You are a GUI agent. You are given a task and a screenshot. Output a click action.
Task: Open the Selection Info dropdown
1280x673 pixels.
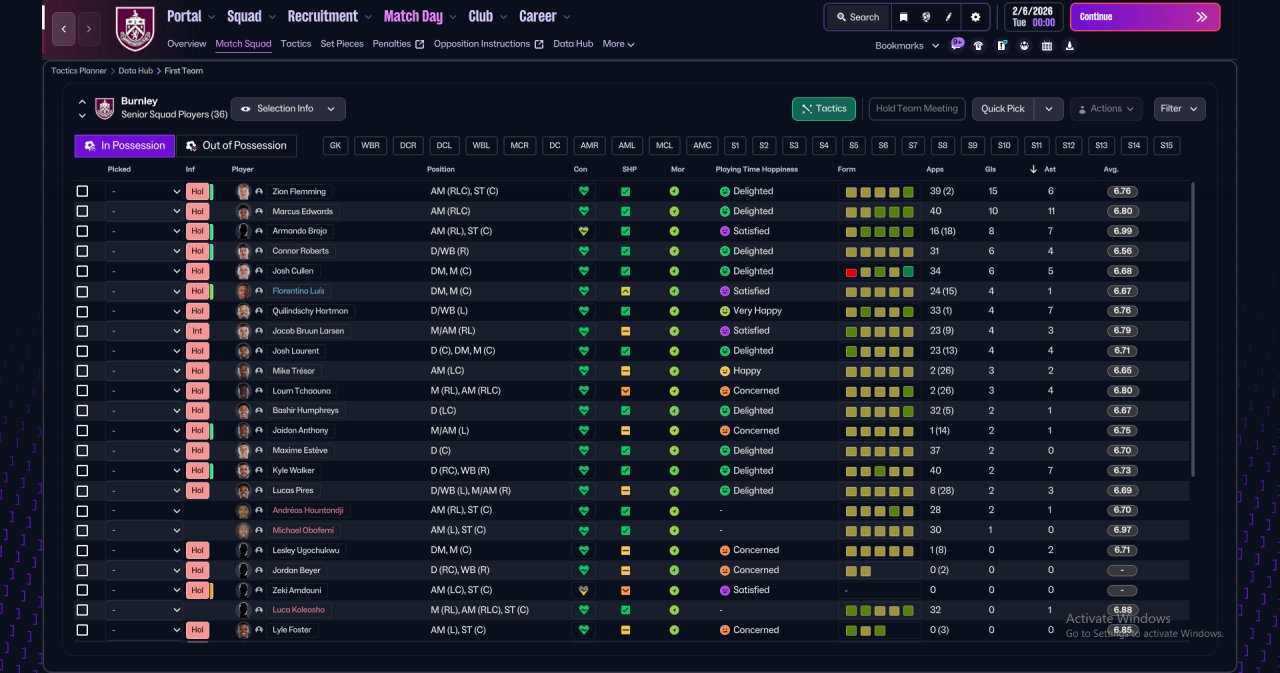click(x=288, y=108)
